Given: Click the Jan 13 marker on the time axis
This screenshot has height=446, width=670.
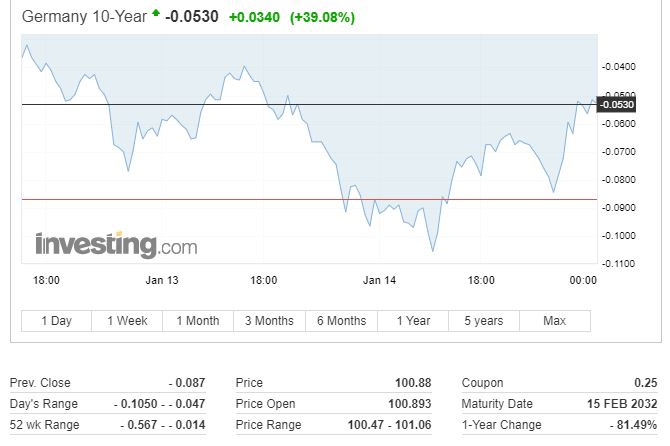Looking at the screenshot, I should [x=162, y=280].
